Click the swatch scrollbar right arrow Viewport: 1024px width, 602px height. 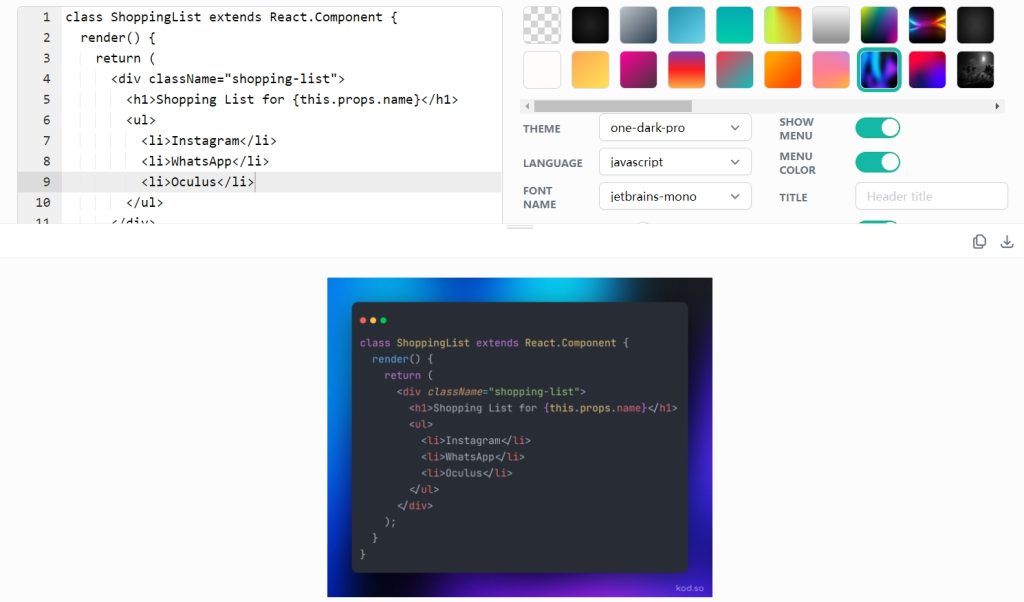point(997,106)
